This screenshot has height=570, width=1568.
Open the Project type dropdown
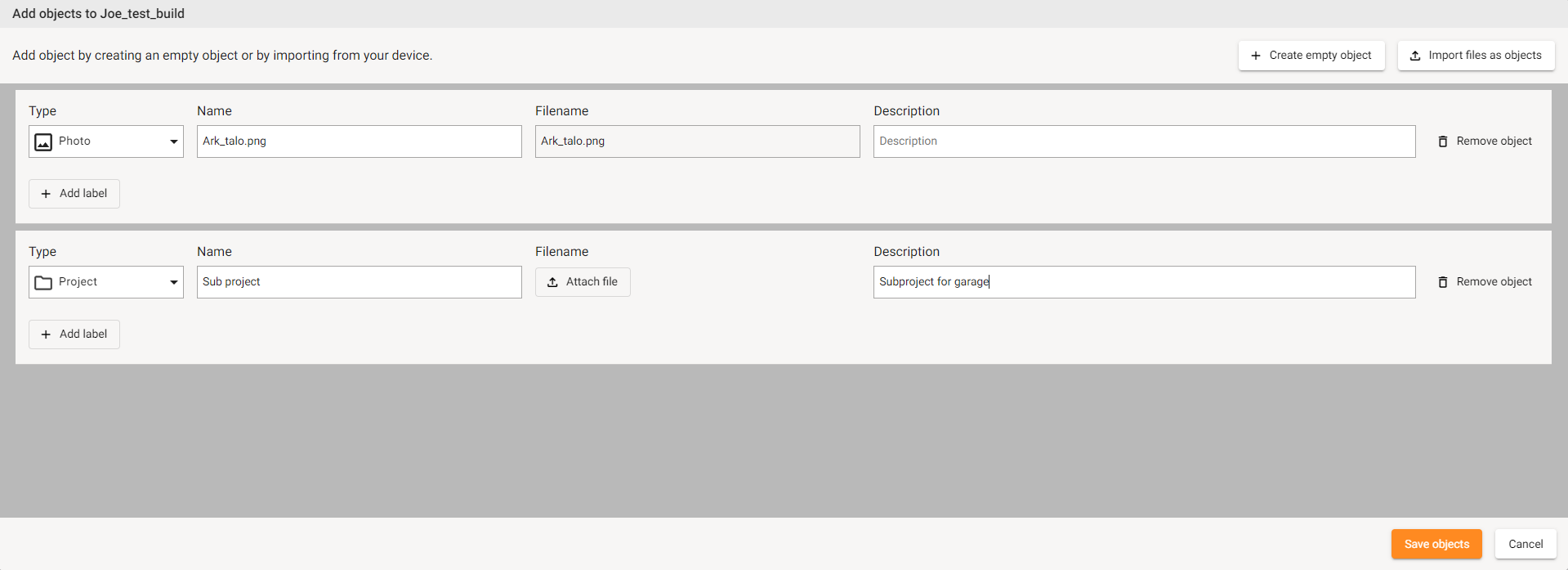[x=106, y=282]
